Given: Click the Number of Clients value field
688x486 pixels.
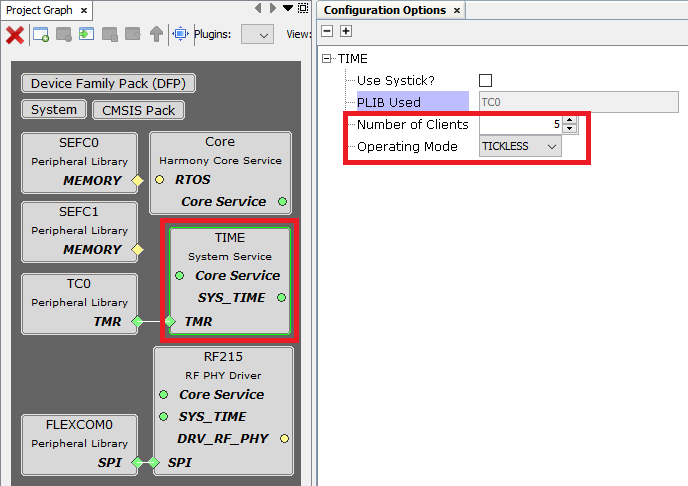Looking at the screenshot, I should coord(520,125).
